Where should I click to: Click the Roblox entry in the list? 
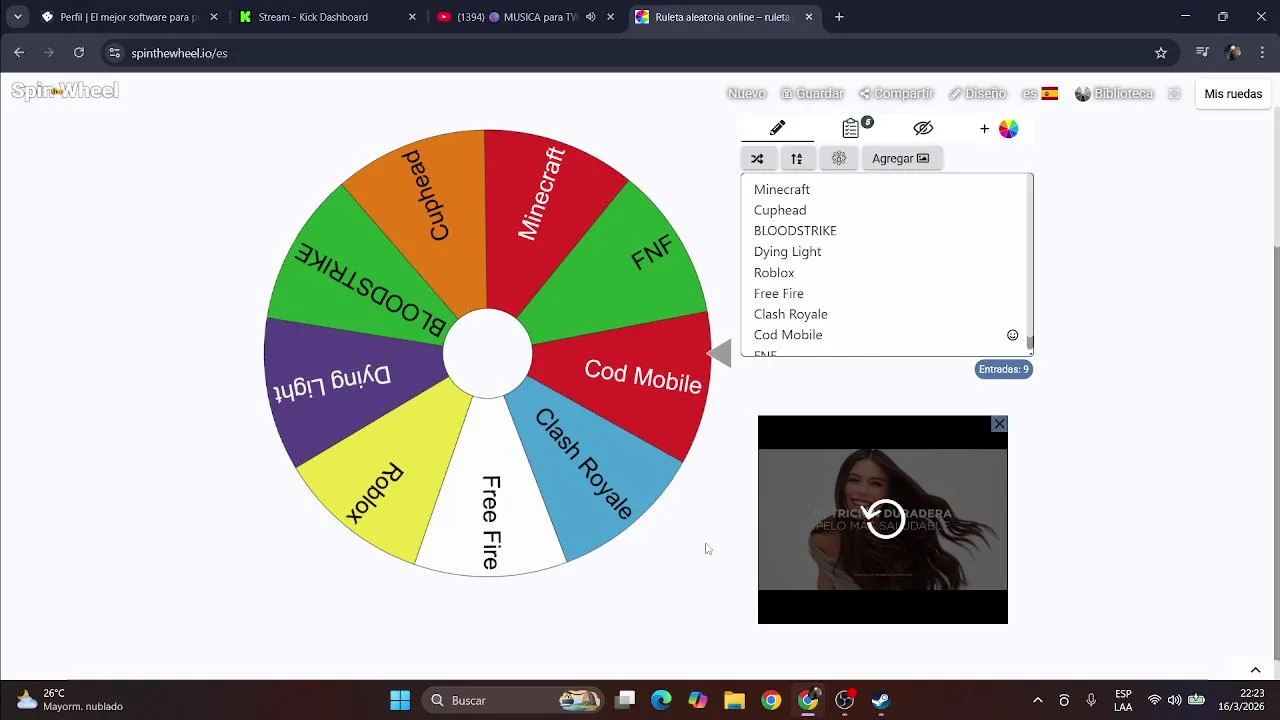[x=774, y=272]
